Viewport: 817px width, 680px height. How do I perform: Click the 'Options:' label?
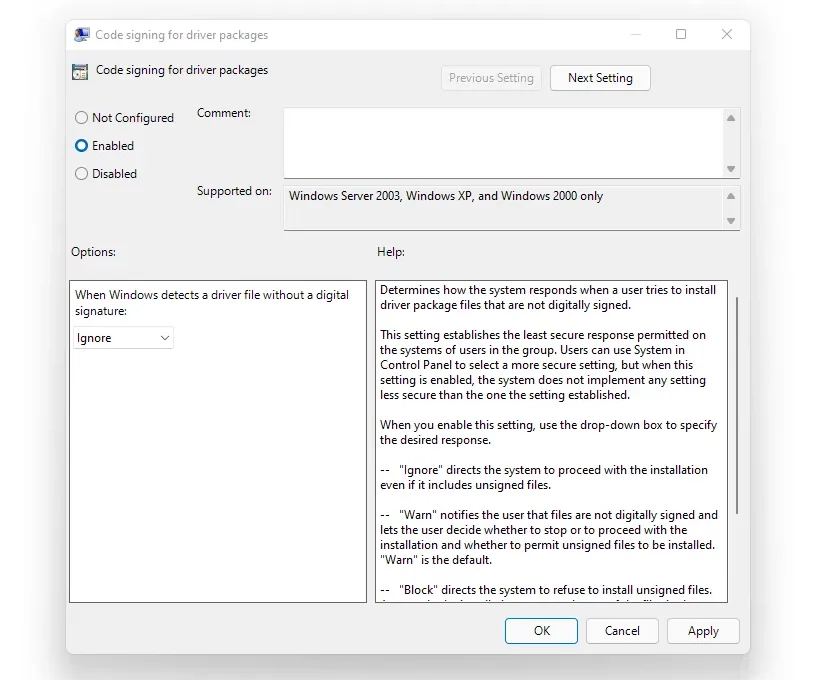[94, 252]
